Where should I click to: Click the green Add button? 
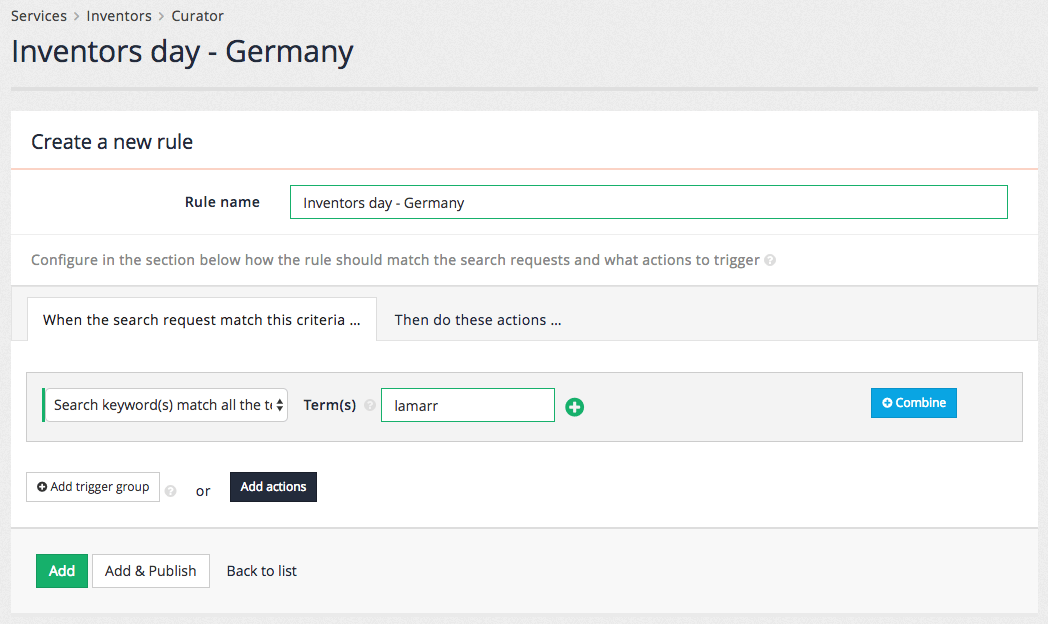[x=61, y=570]
